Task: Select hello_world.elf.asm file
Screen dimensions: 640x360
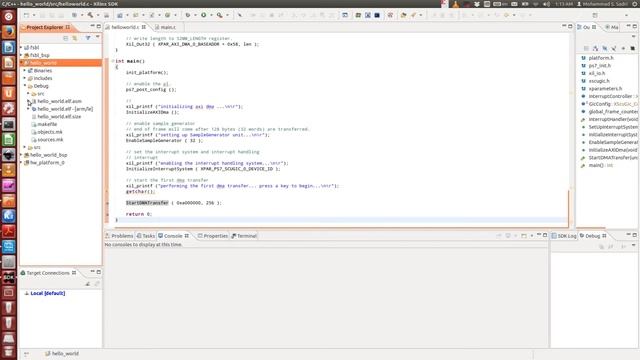Action: point(60,101)
